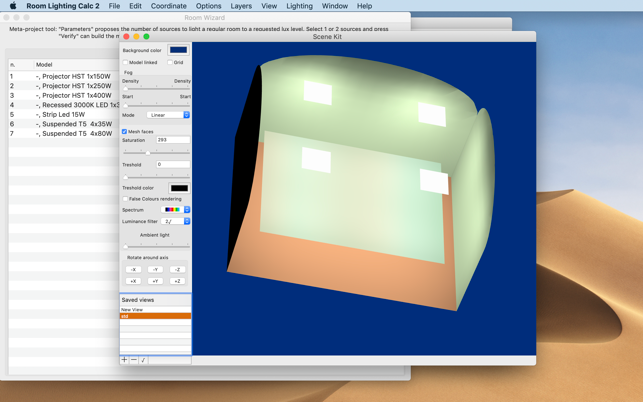
Task: Open the Layers menu
Action: [x=241, y=6]
